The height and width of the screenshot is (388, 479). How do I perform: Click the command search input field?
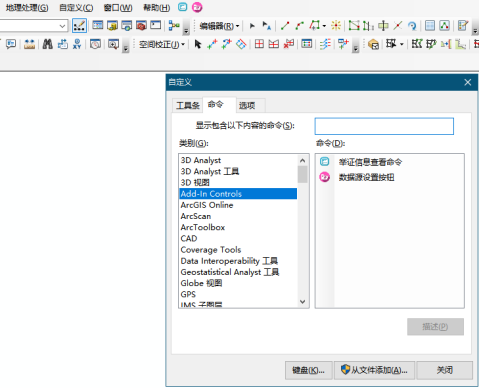[384, 126]
